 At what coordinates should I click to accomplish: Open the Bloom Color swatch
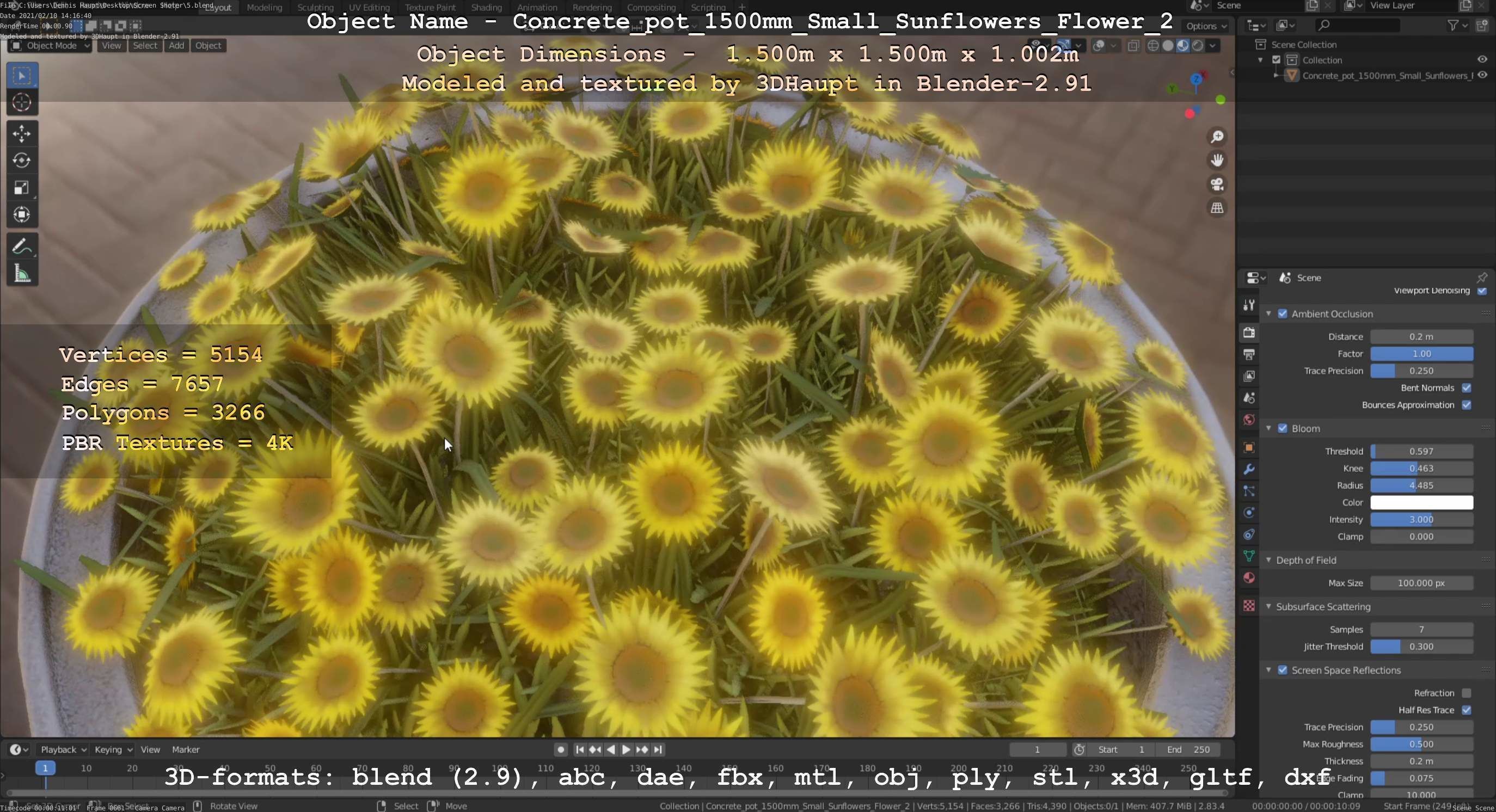tap(1421, 502)
